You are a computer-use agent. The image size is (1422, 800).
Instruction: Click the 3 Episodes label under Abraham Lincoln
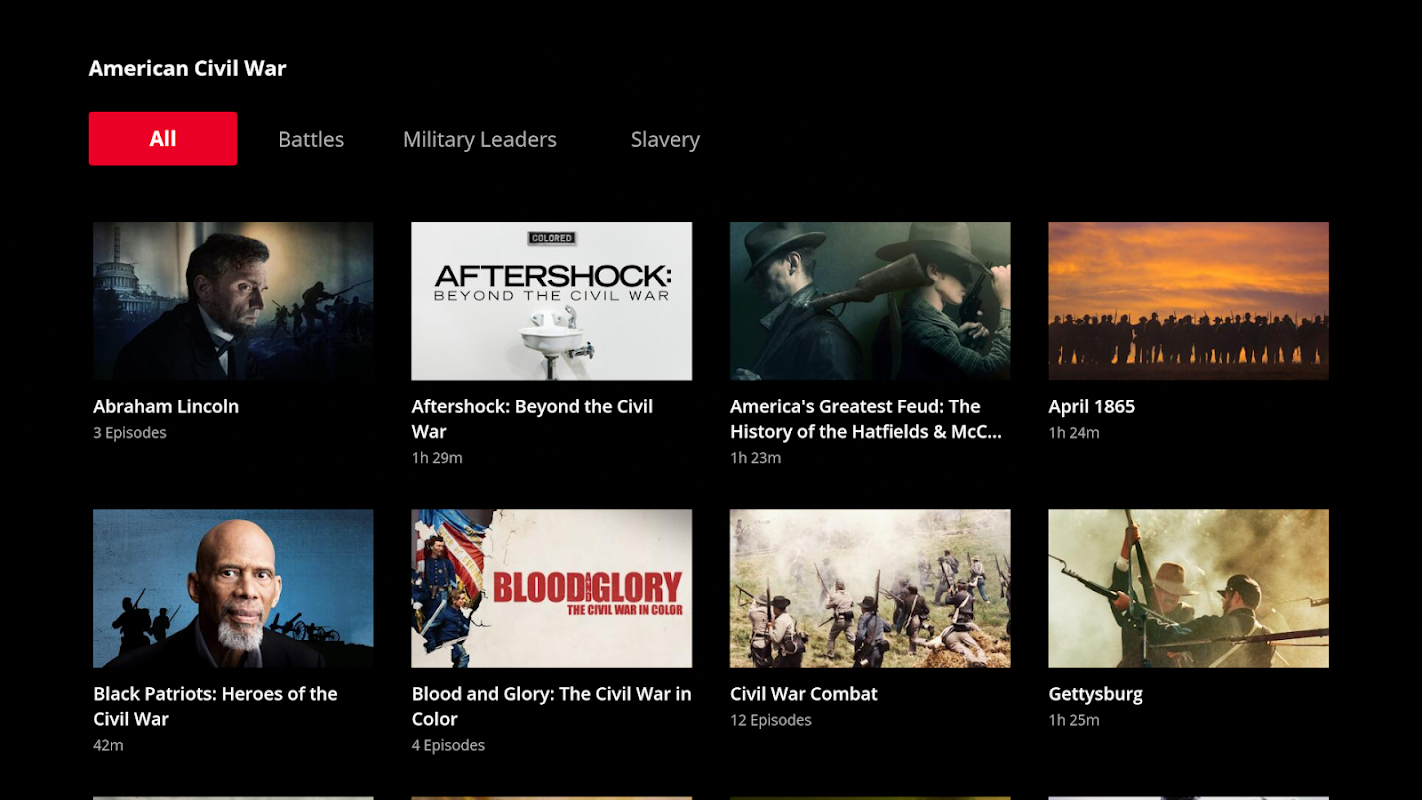(130, 433)
